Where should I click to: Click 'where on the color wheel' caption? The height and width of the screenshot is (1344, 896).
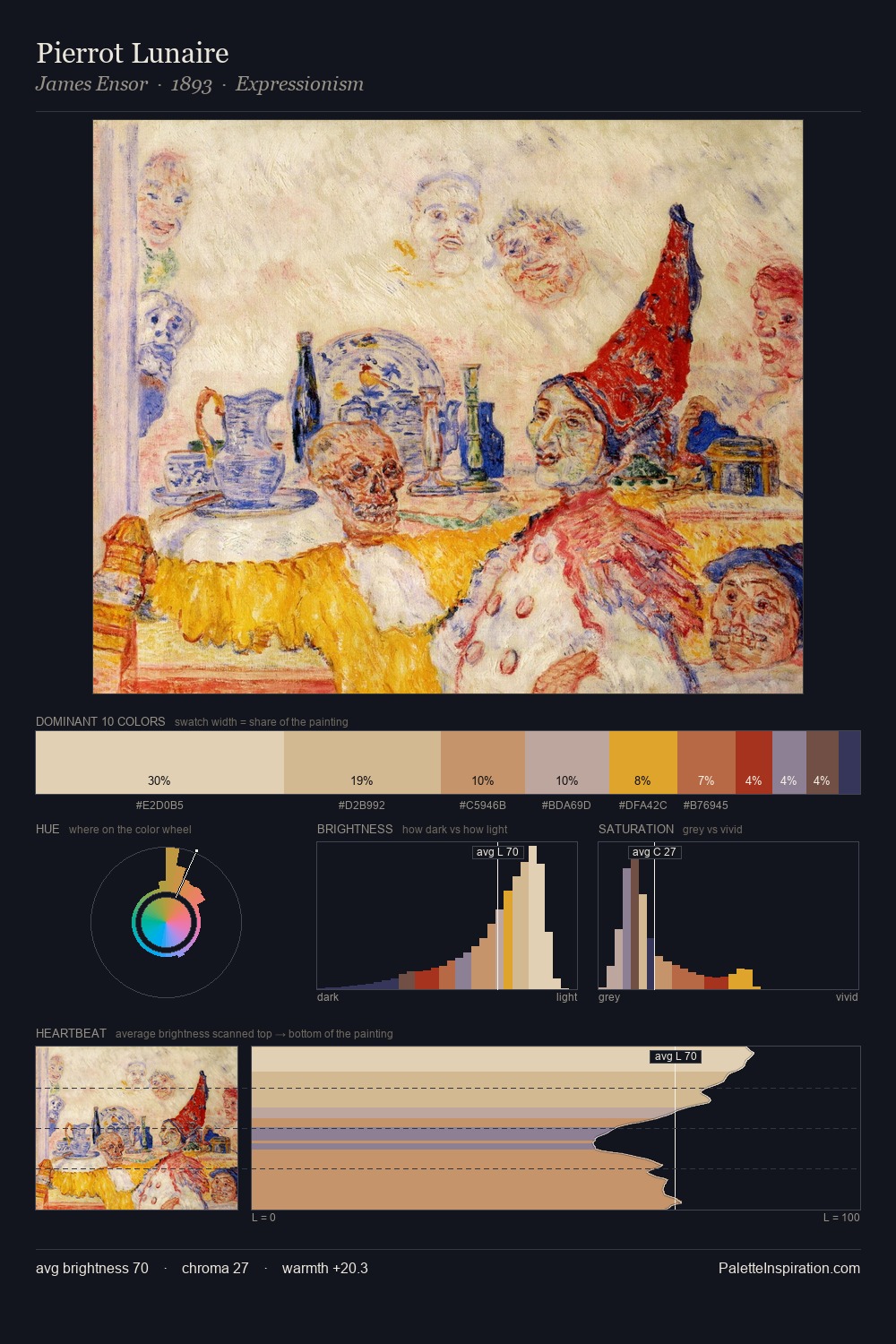click(130, 830)
